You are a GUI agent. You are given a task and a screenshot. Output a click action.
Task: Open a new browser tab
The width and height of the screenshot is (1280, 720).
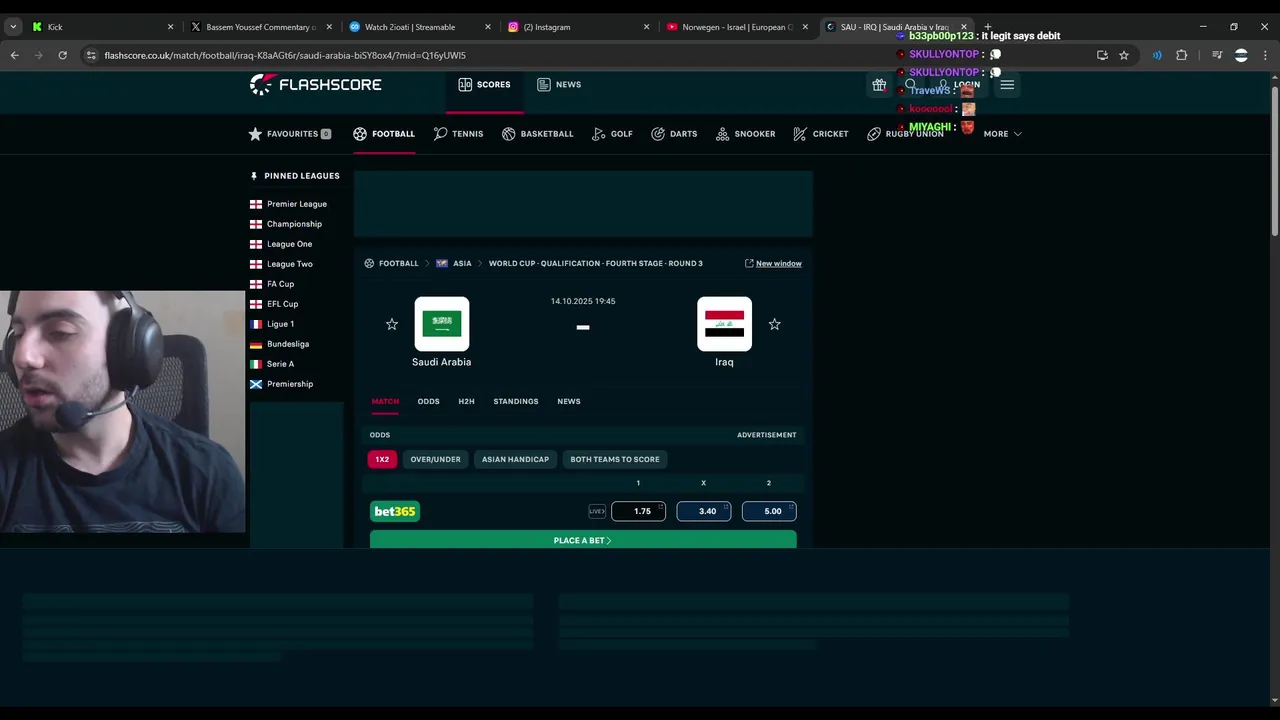click(x=988, y=27)
